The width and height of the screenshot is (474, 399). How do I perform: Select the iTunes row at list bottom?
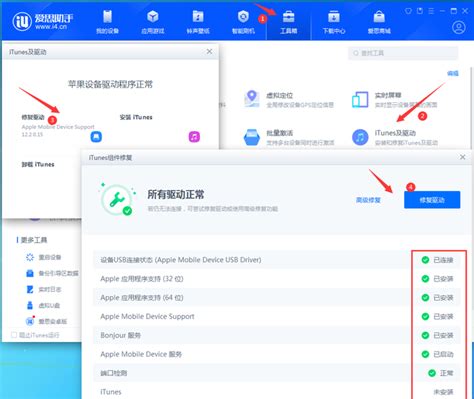(x=277, y=392)
